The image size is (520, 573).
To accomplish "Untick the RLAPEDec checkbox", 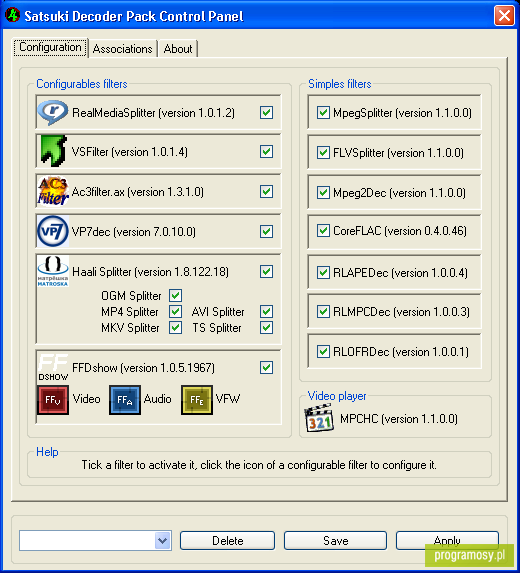I will pyautogui.click(x=323, y=272).
